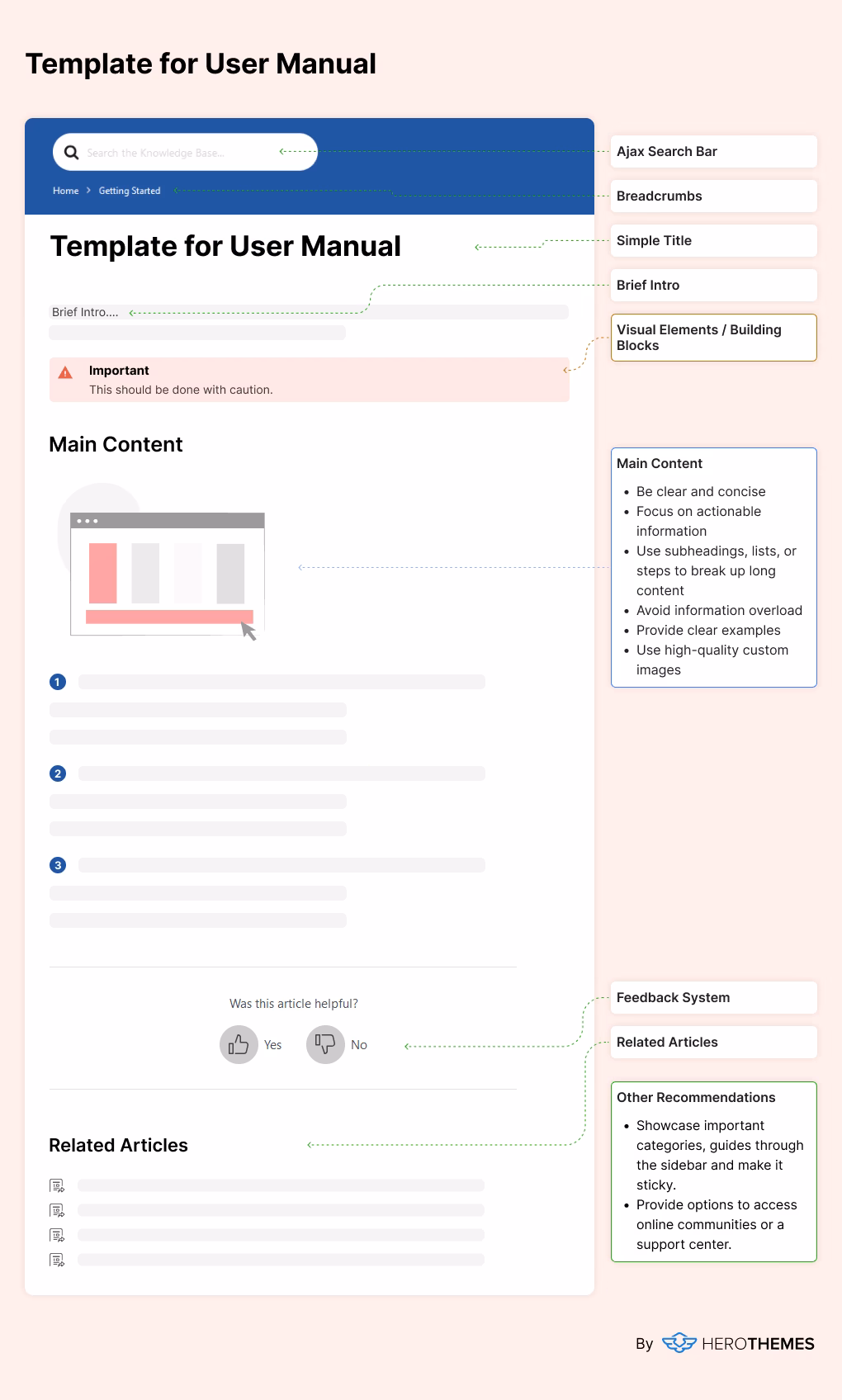This screenshot has height=1400, width=842.
Task: Click the HeroThemes winged logo icon
Action: coord(679,1342)
